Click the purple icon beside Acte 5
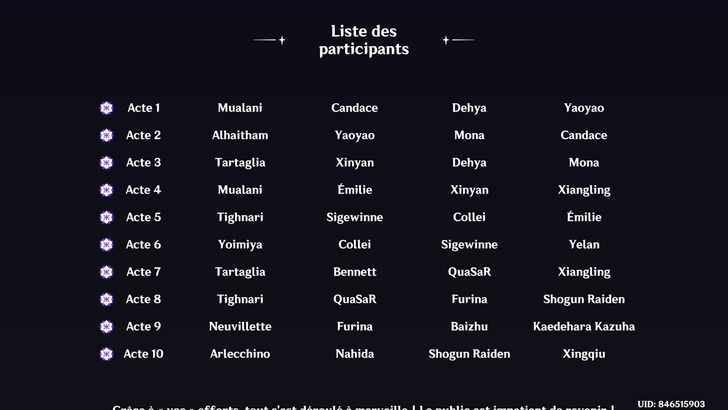 click(x=107, y=217)
